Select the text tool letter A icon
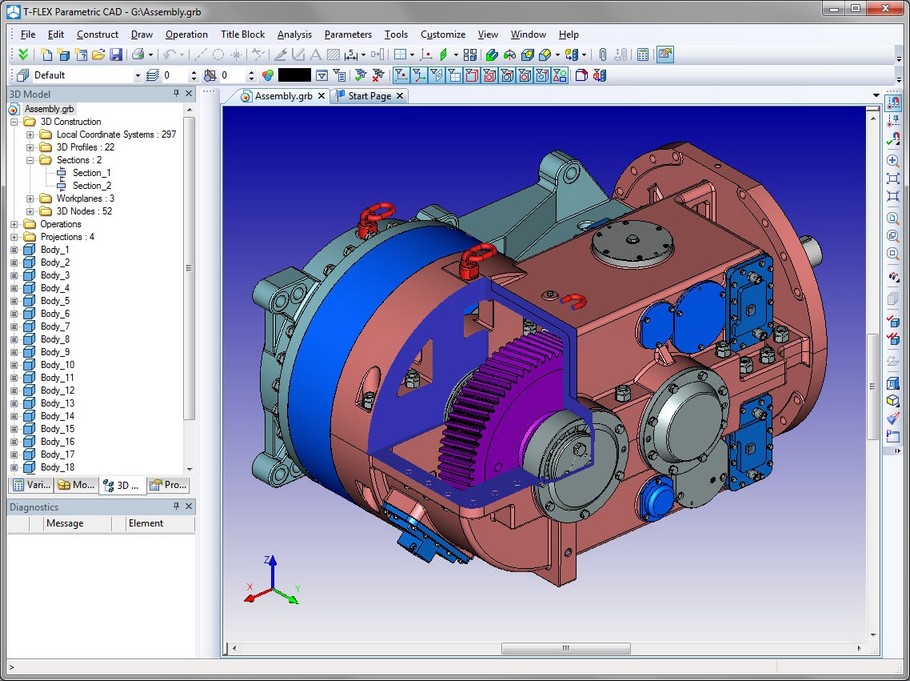Image resolution: width=910 pixels, height=681 pixels. pos(314,54)
